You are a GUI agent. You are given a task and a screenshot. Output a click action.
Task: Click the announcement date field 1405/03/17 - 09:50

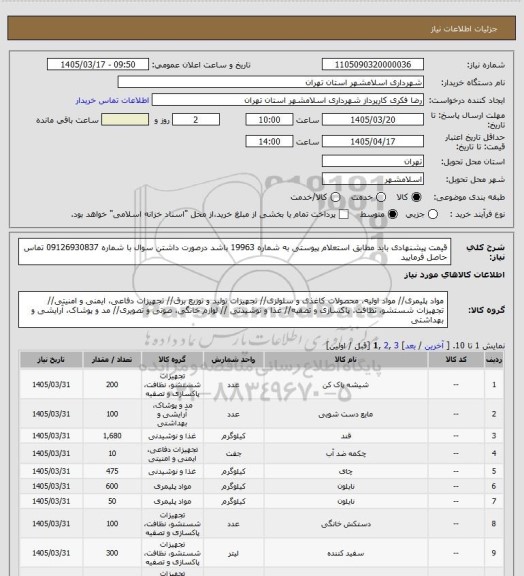[98, 64]
